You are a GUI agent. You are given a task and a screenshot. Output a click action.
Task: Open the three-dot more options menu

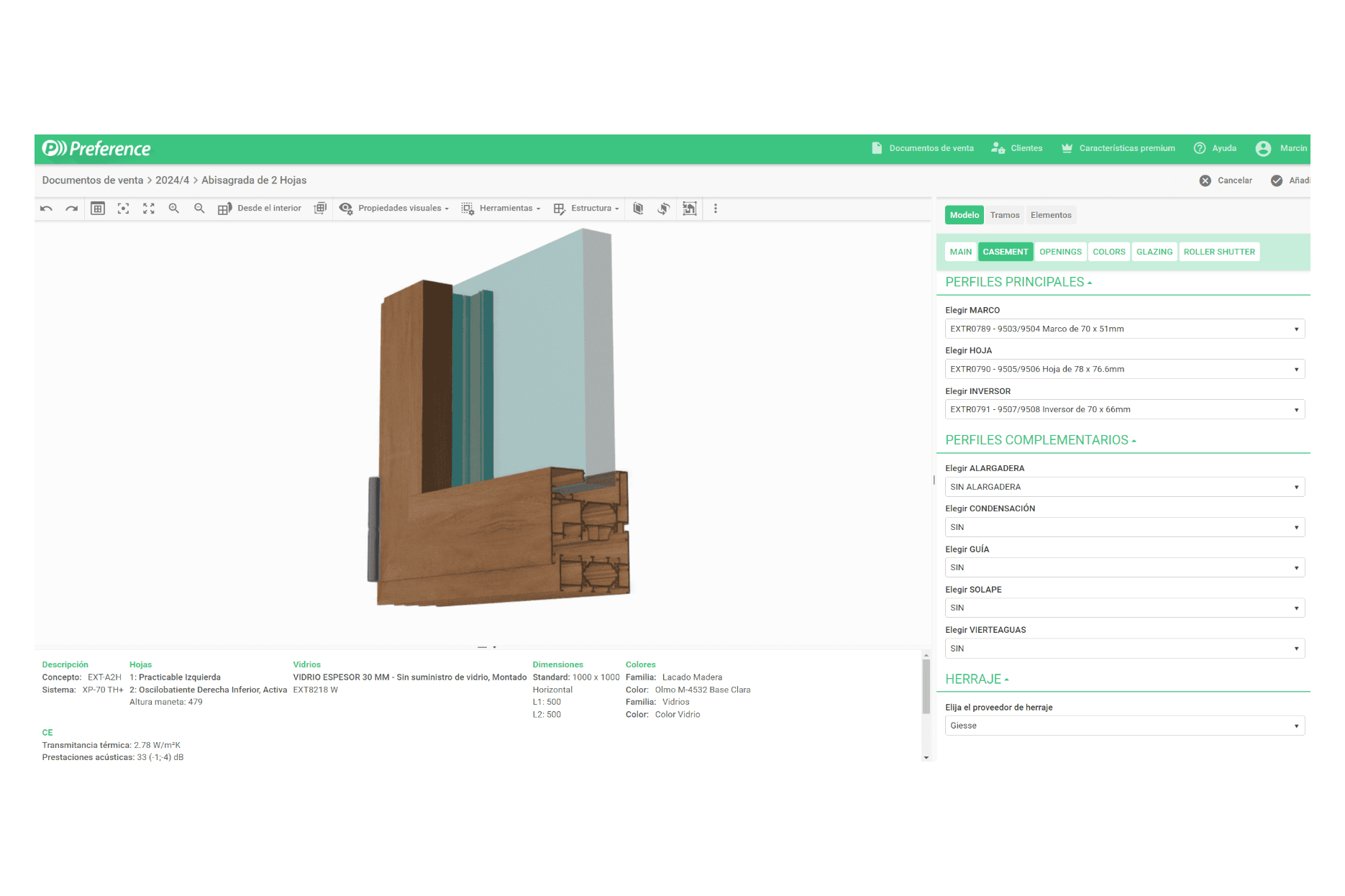point(715,209)
